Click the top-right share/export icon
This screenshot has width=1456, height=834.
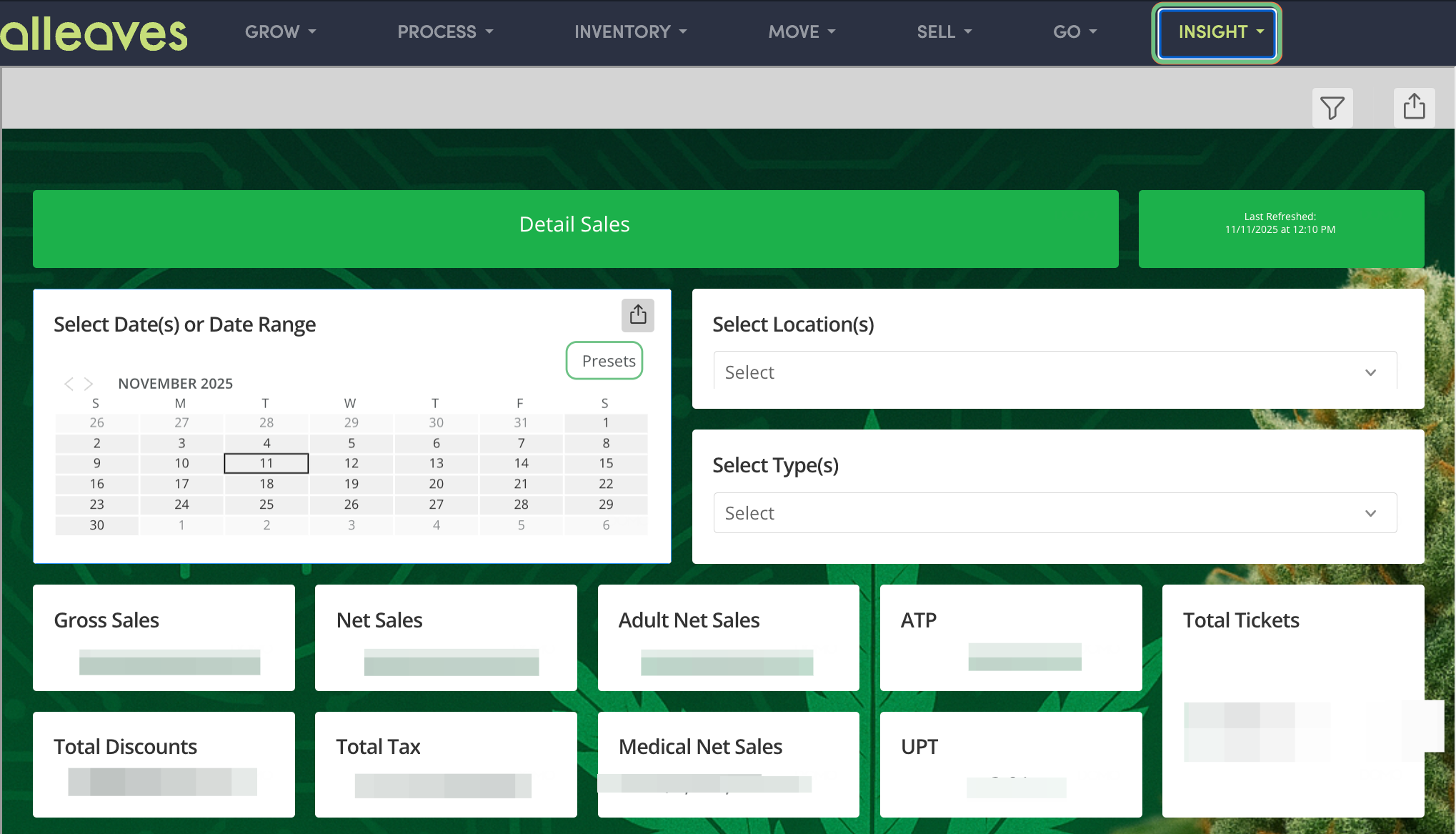[x=1414, y=109]
